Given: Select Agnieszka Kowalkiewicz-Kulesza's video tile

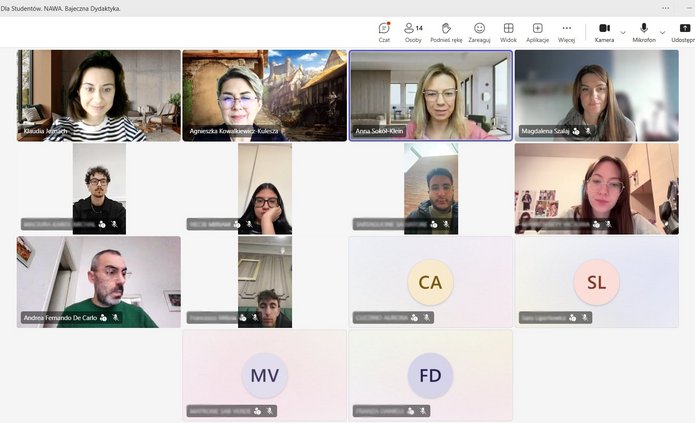Looking at the screenshot, I should coord(265,95).
